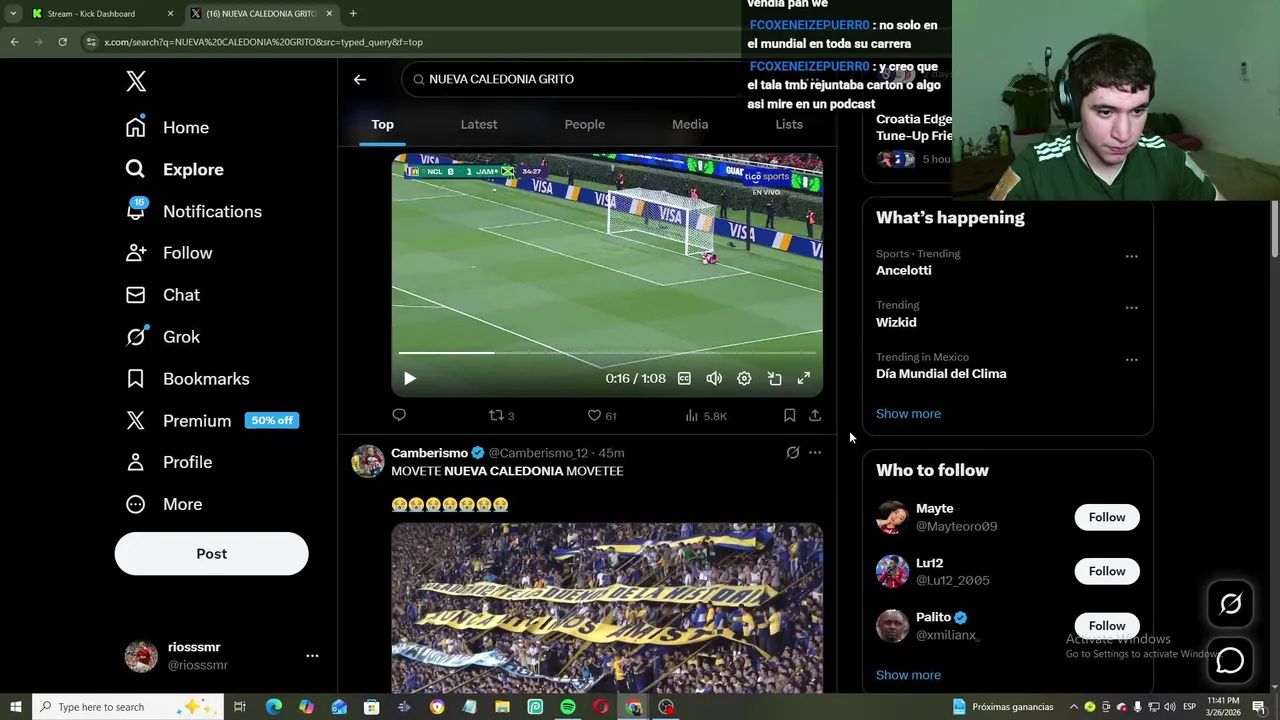Play the football video
The height and width of the screenshot is (720, 1280).
pyautogui.click(x=409, y=379)
